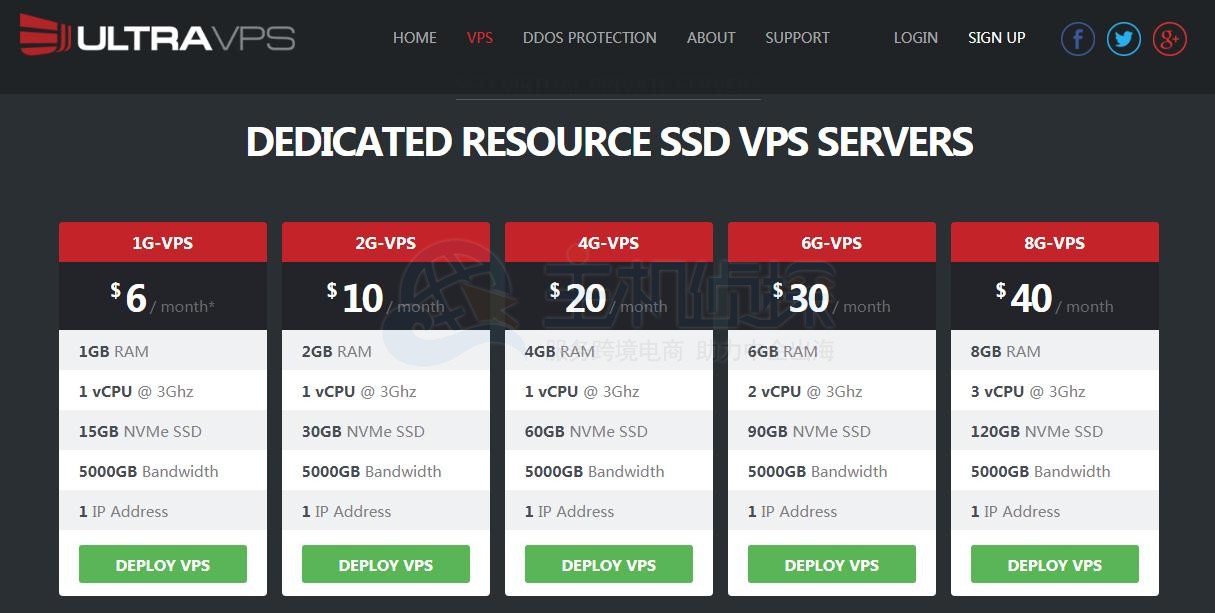The image size is (1215, 613).
Task: Click 1 vCPU row in 1G-VPS card
Action: tap(163, 391)
